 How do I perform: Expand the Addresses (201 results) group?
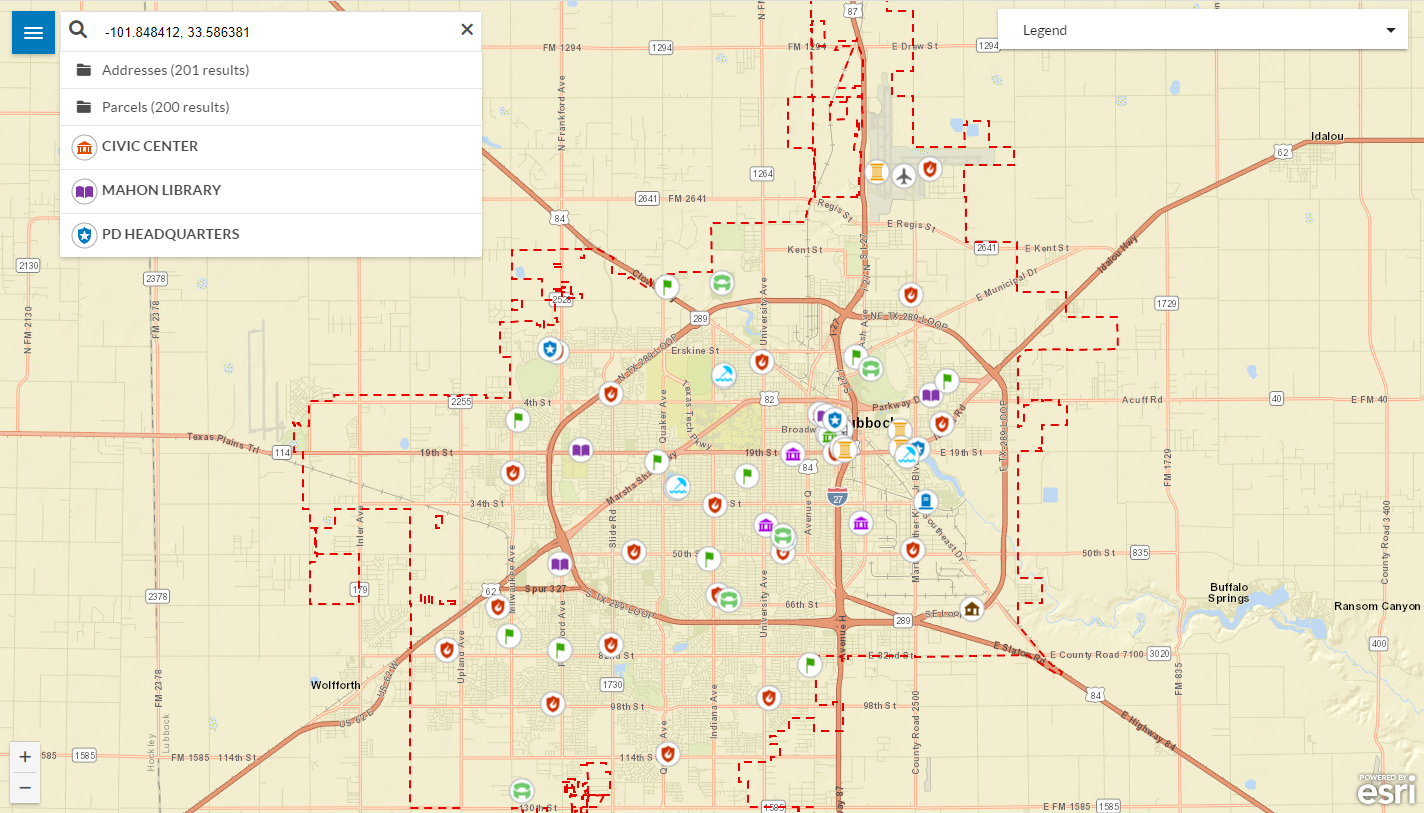pos(271,70)
